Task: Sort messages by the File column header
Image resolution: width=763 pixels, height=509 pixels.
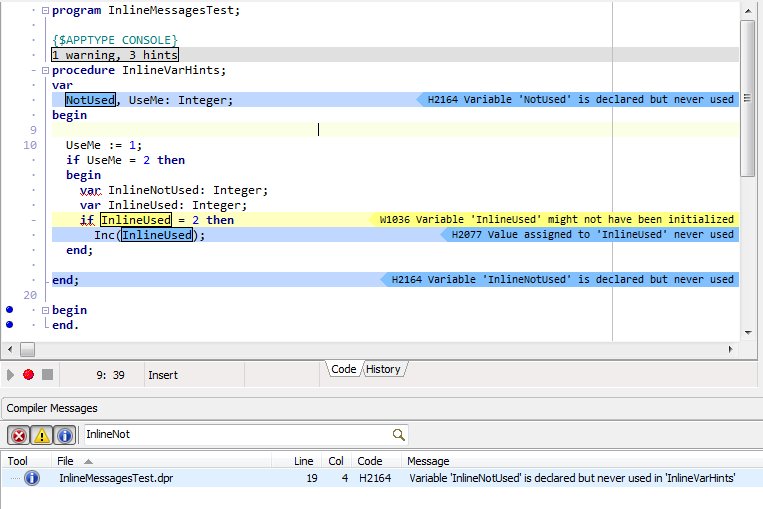Action: pos(161,461)
